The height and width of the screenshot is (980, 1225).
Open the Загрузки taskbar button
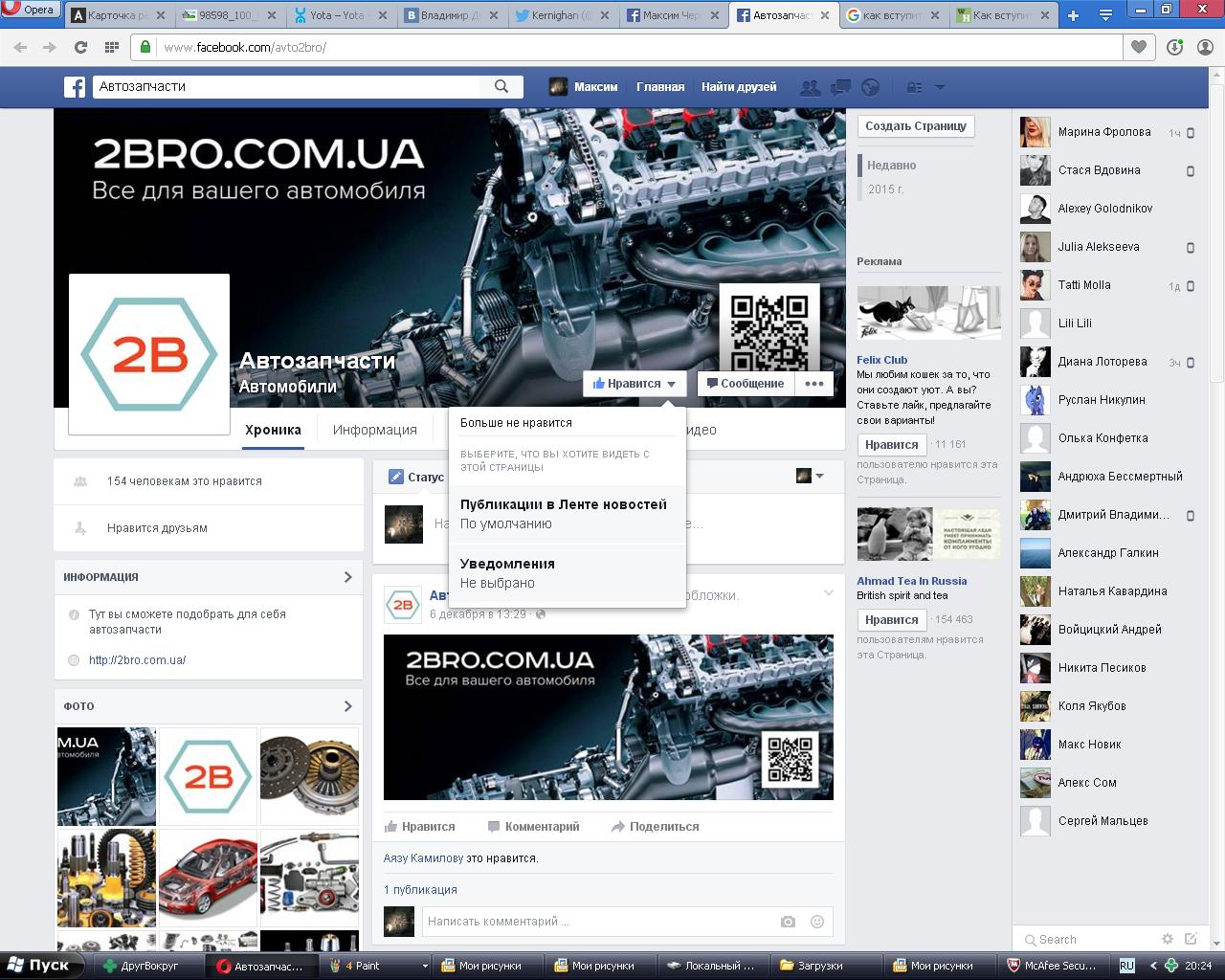tap(826, 966)
